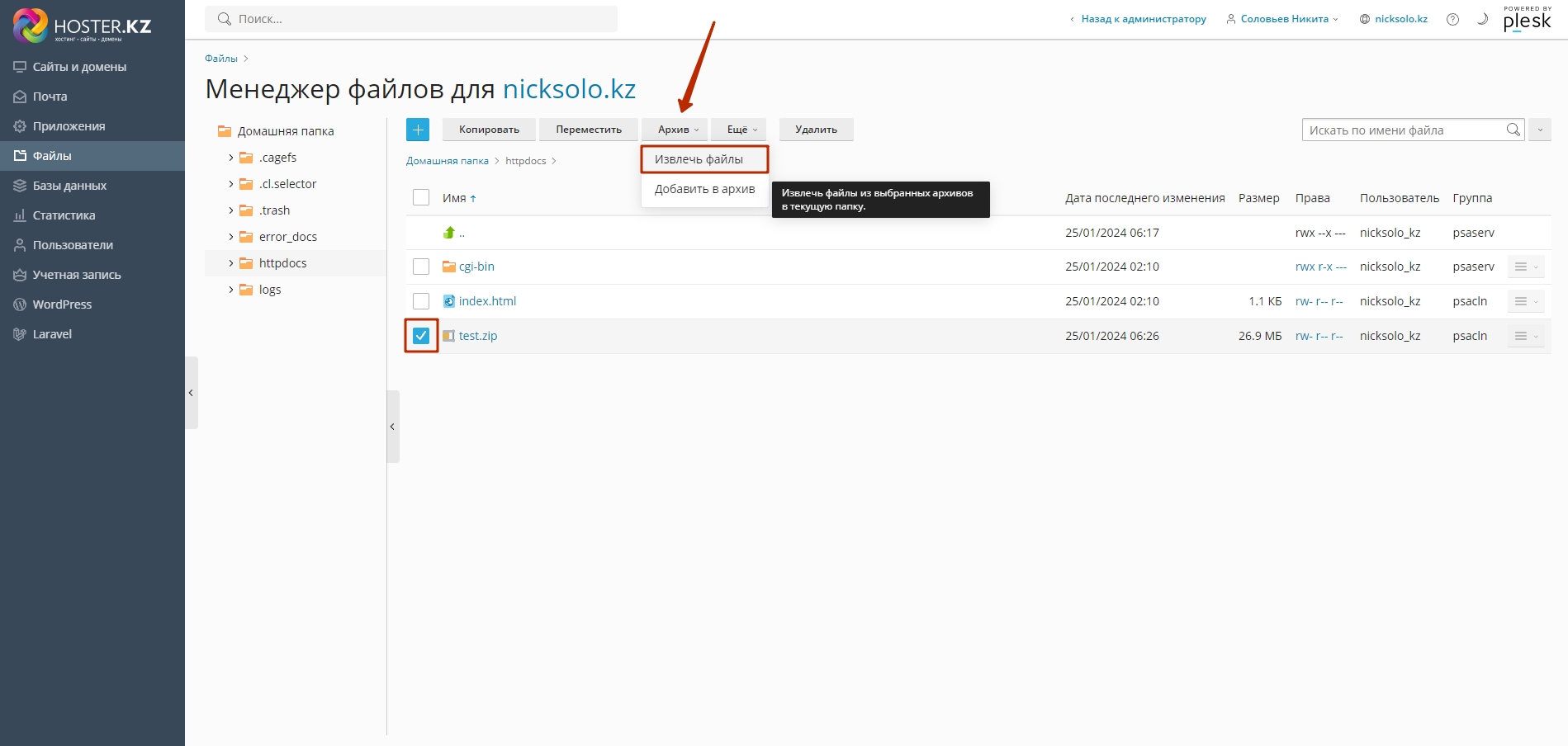Image resolution: width=1568 pixels, height=746 pixels.
Task: Open the Ещё dropdown button
Action: 739,130
